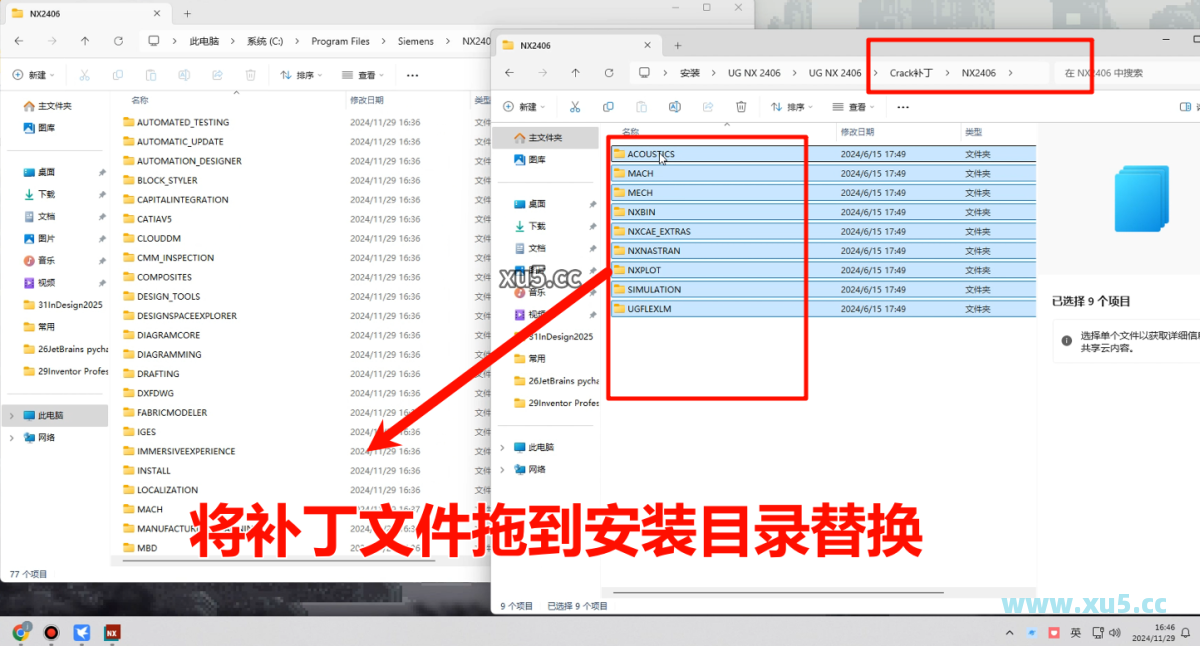Open the notification bell in system tray
The height and width of the screenshot is (646, 1200).
click(1187, 632)
